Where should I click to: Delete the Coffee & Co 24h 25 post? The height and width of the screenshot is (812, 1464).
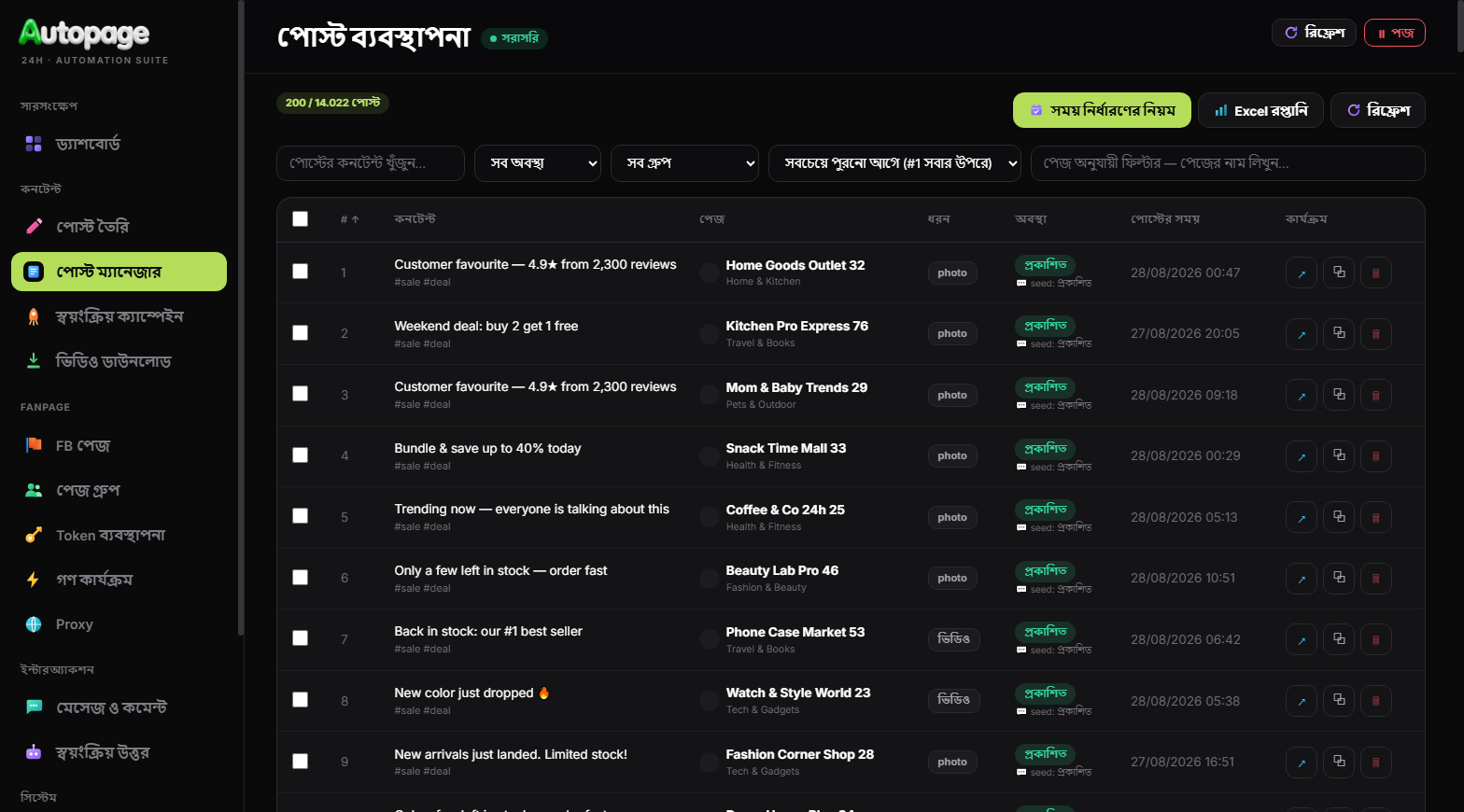tap(1376, 518)
